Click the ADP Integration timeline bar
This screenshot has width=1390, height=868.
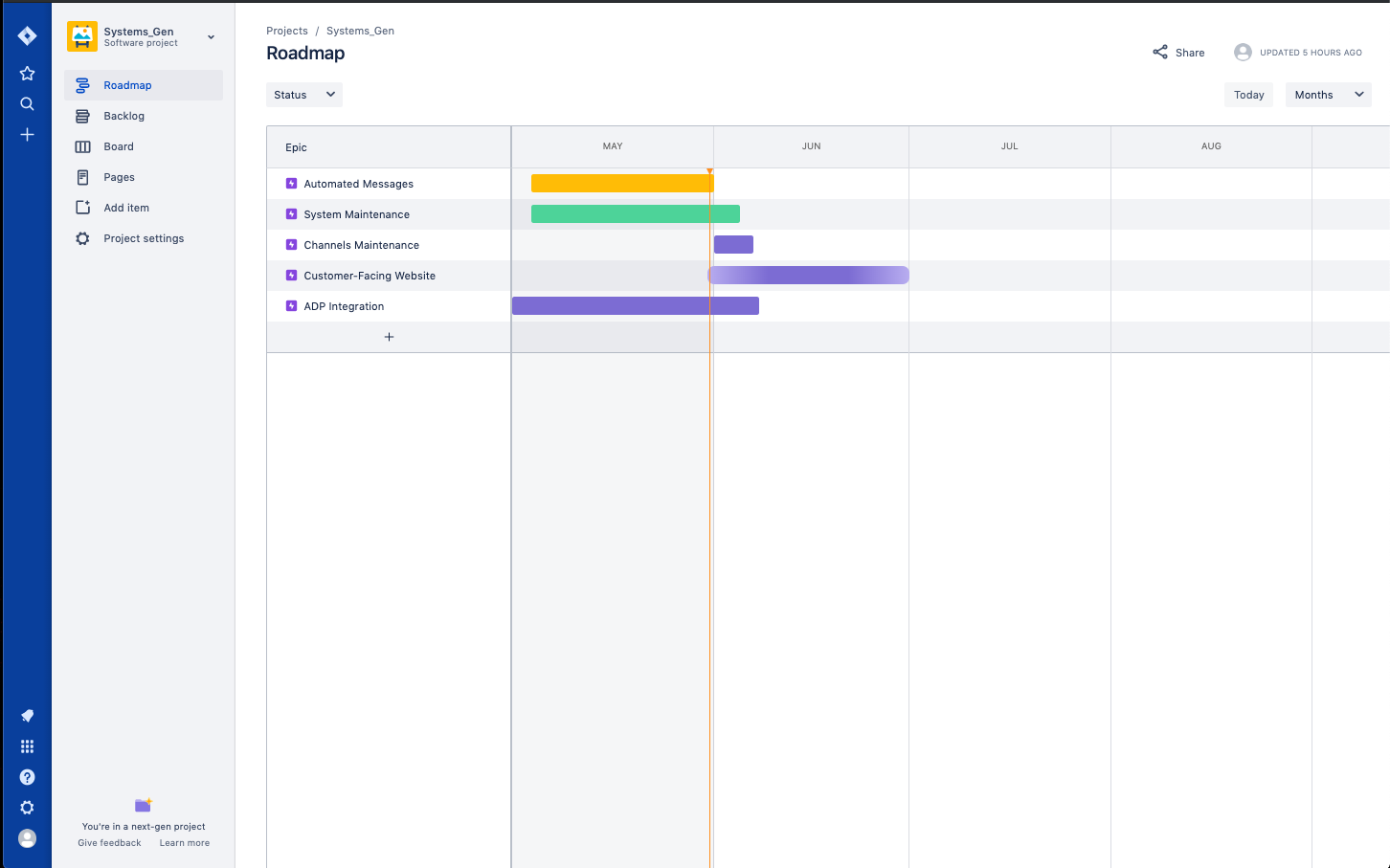[x=636, y=306]
